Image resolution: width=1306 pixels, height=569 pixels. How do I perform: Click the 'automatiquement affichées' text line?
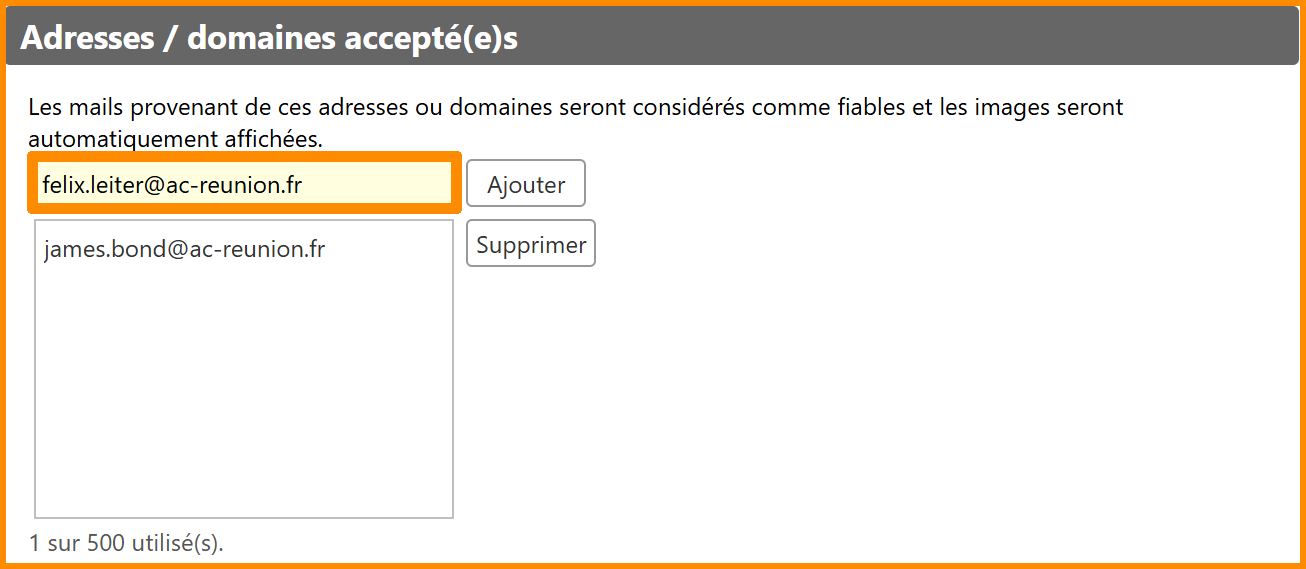click(176, 138)
